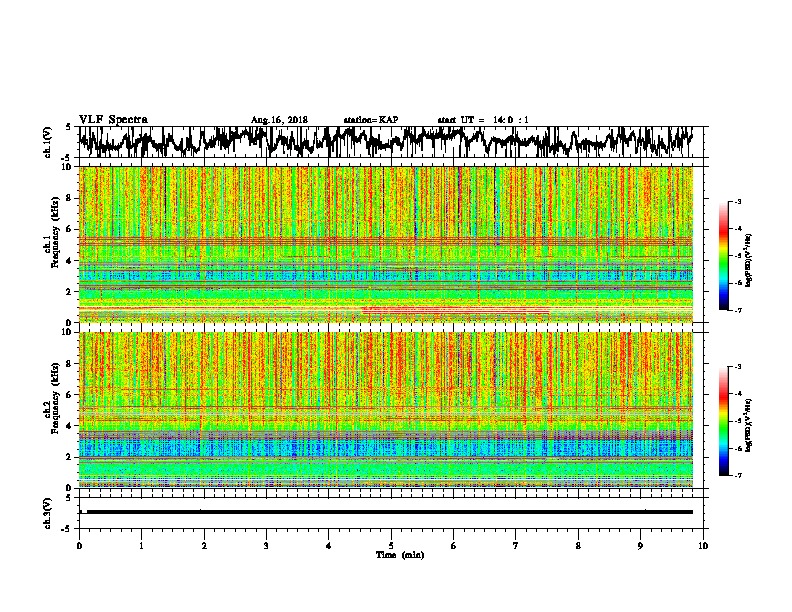
Task: Click time axis tick label "9"
Action: (x=640, y=545)
